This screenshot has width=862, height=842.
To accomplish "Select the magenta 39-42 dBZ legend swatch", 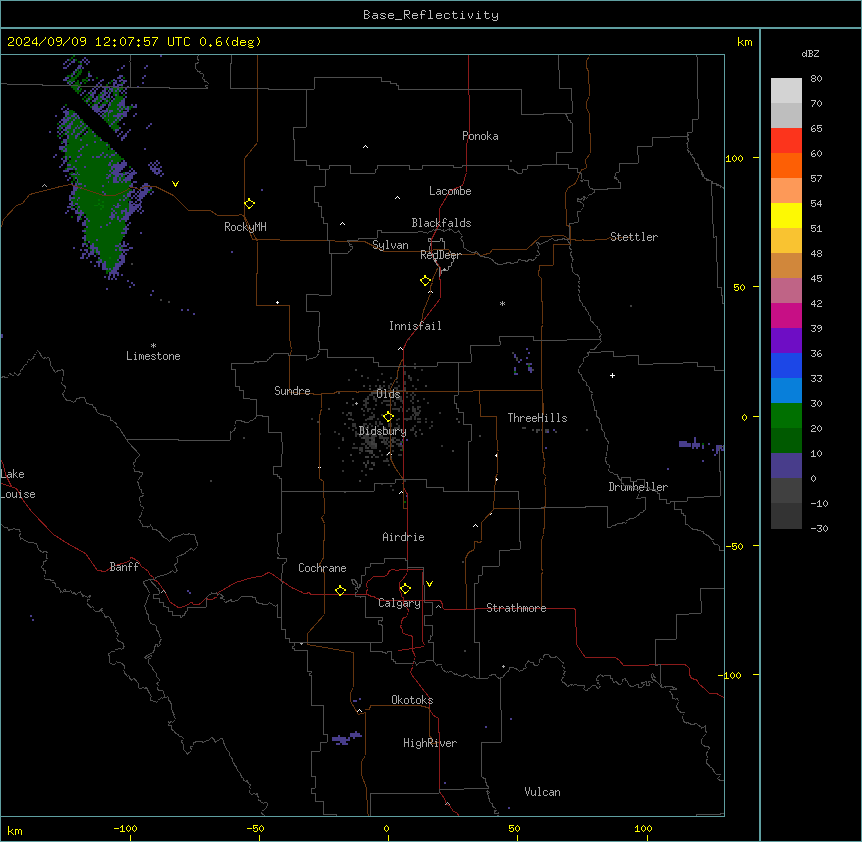I will (x=786, y=315).
